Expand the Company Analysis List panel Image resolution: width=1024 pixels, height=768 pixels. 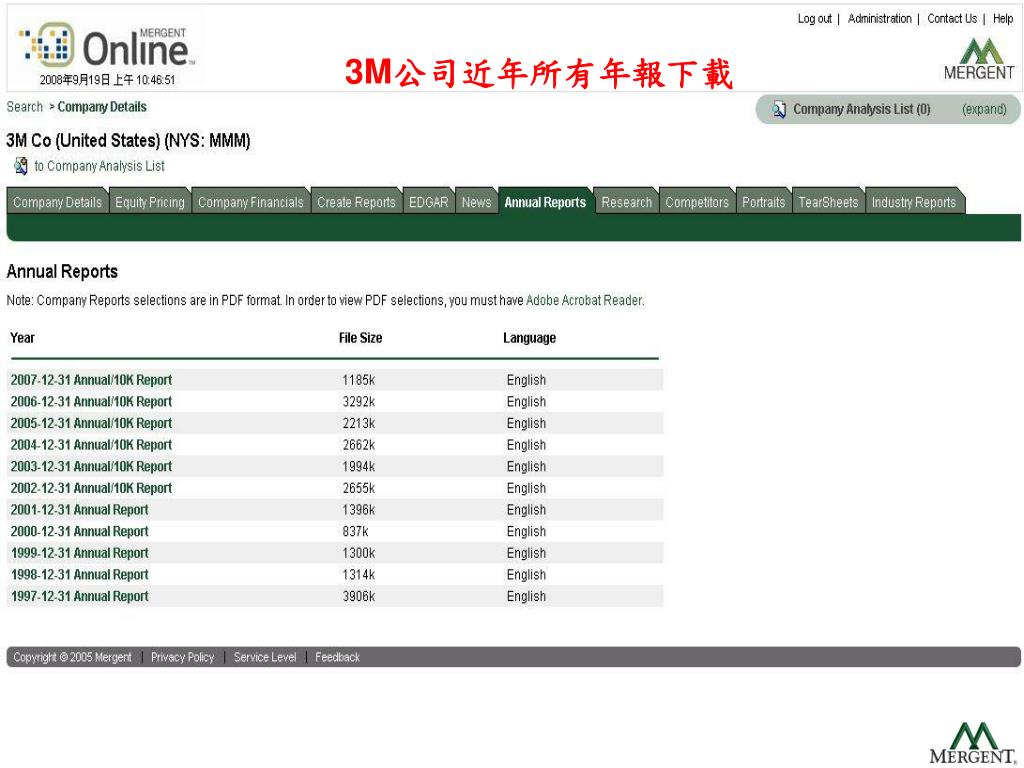(x=984, y=109)
